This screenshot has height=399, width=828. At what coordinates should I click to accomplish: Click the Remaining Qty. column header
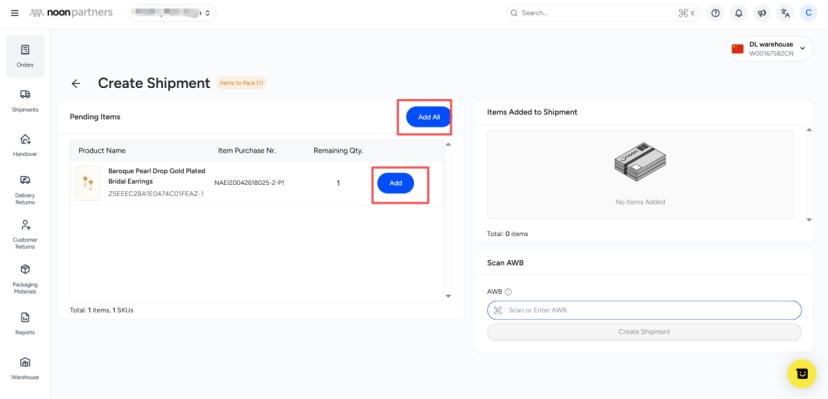338,150
